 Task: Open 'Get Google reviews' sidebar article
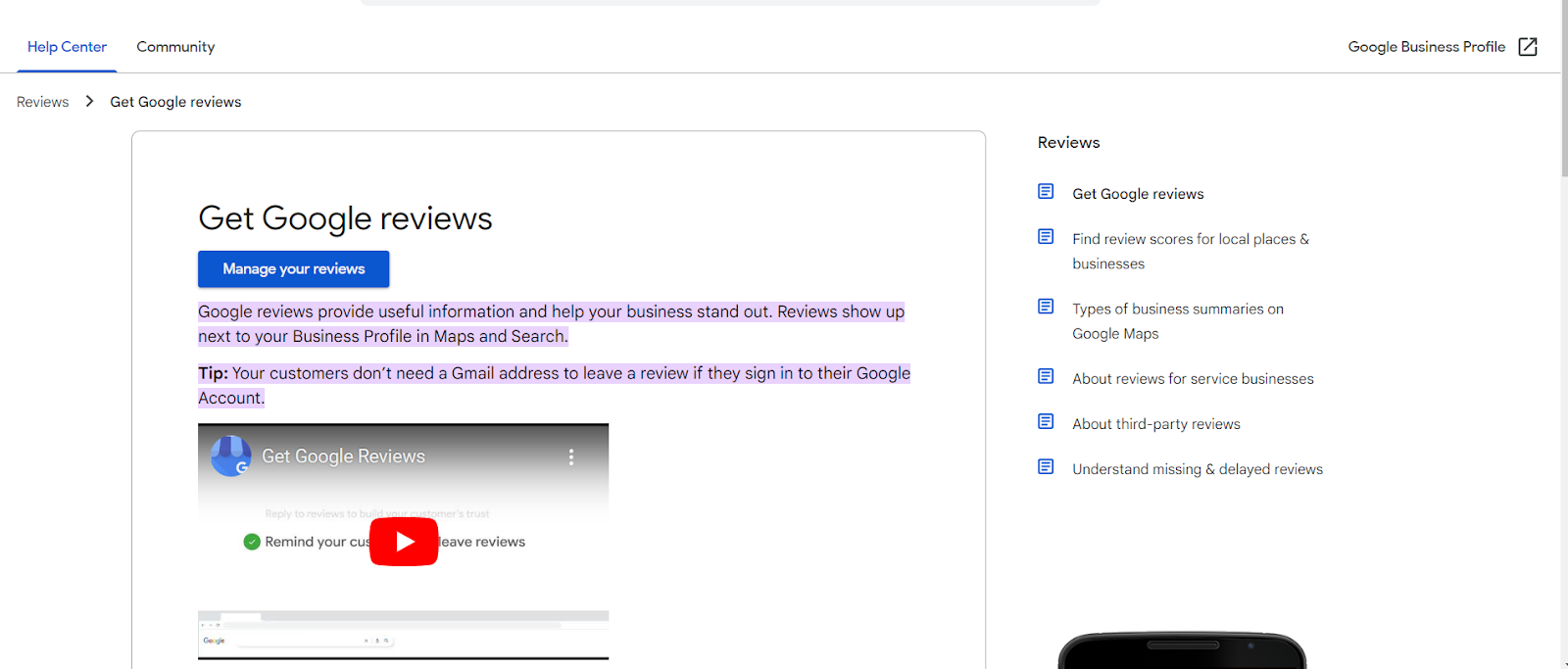click(x=1138, y=194)
